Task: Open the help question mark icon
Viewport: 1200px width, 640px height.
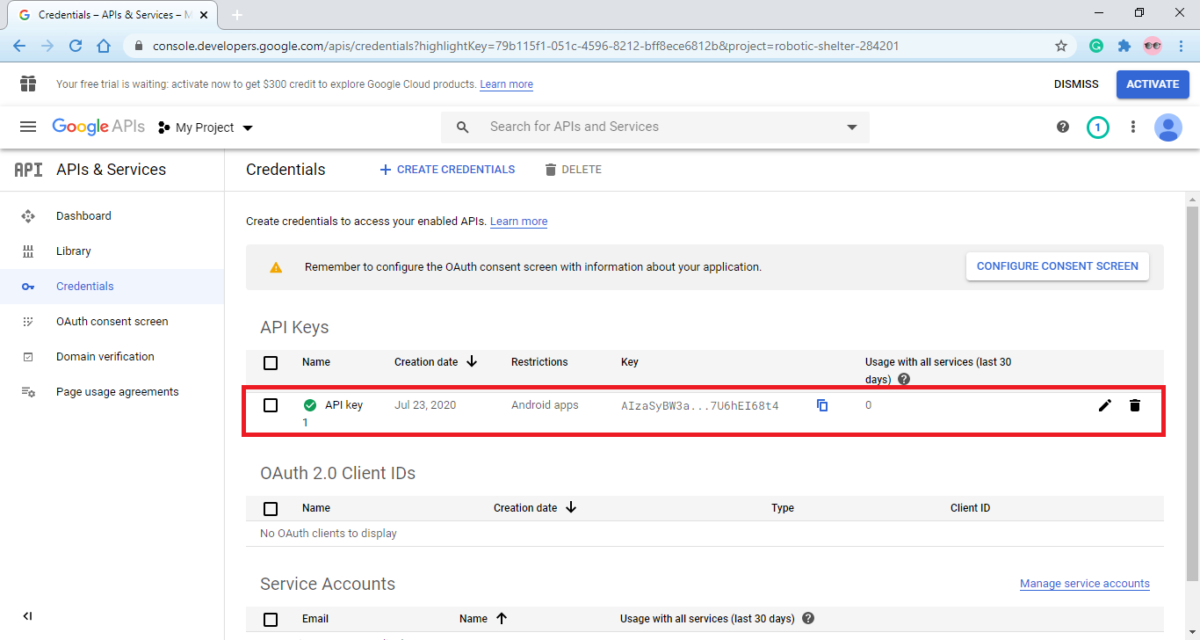Action: click(1063, 127)
